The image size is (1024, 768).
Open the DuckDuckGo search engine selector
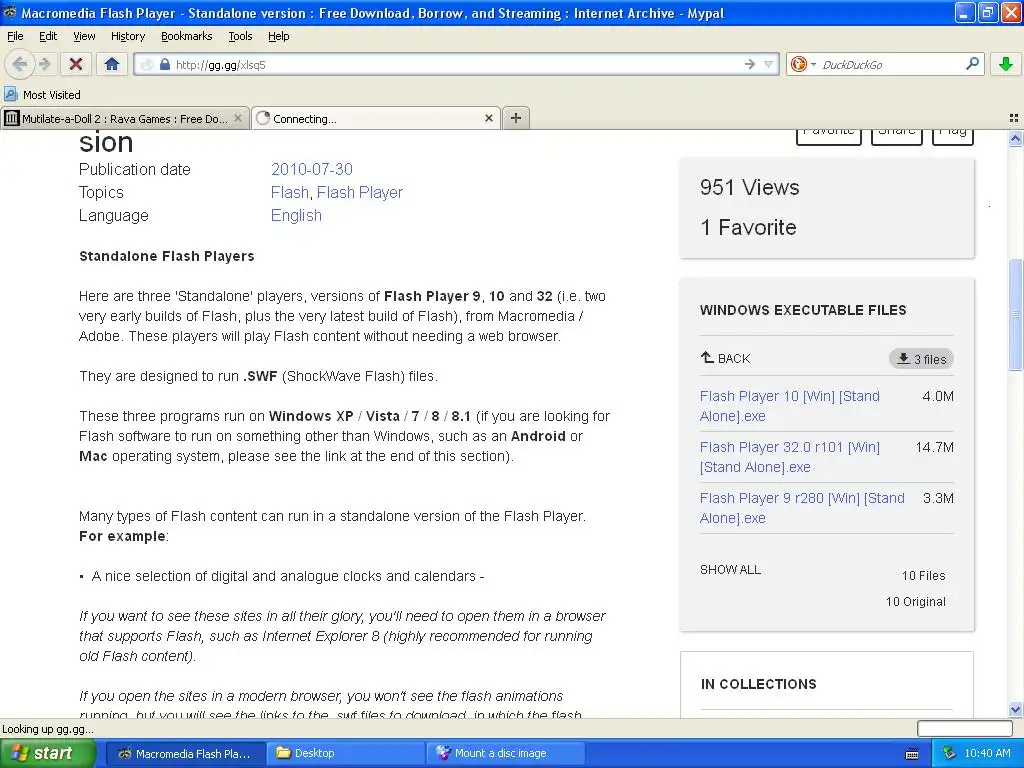pyautogui.click(x=803, y=64)
